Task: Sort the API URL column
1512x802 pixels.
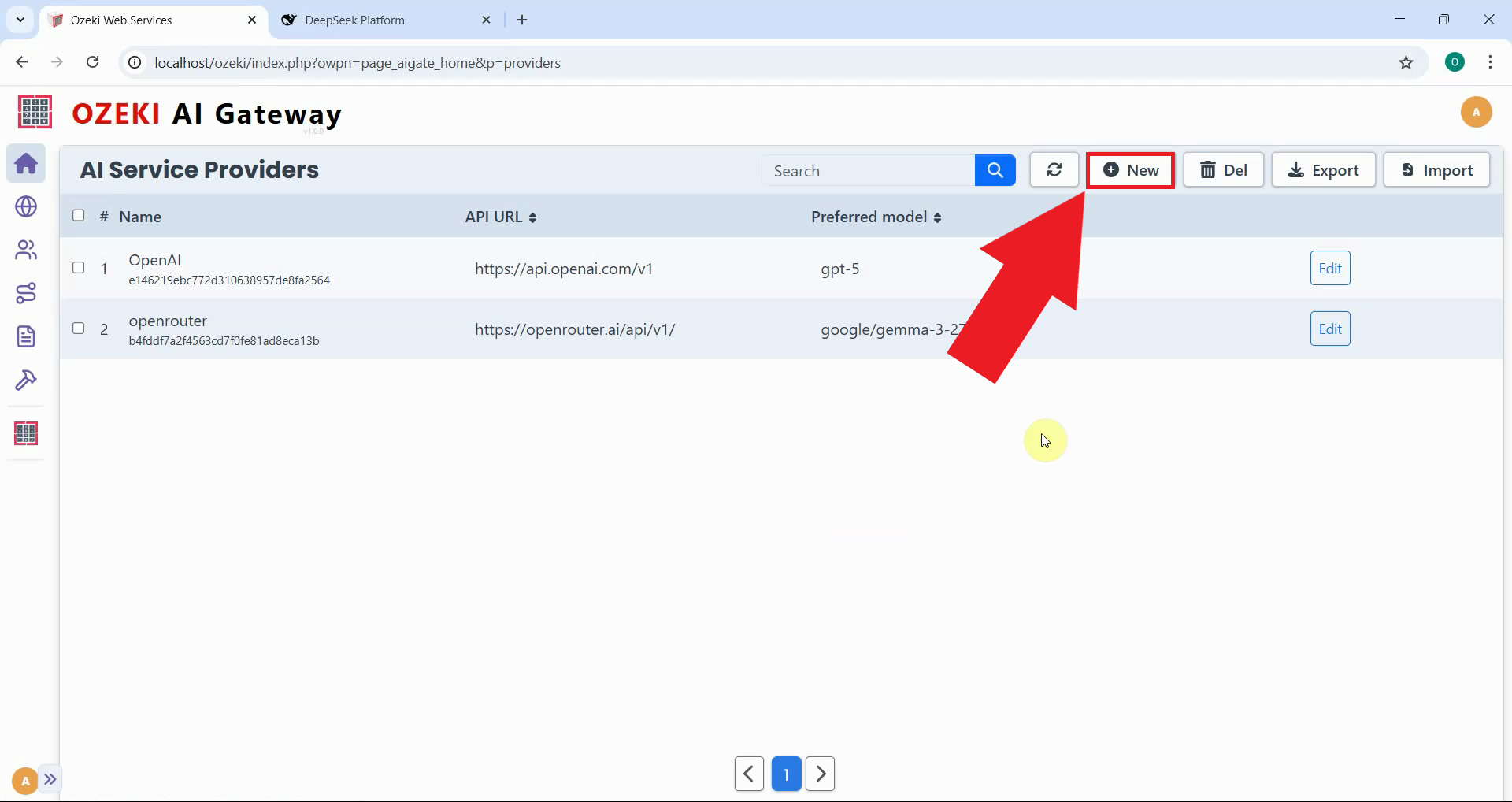Action: point(532,217)
